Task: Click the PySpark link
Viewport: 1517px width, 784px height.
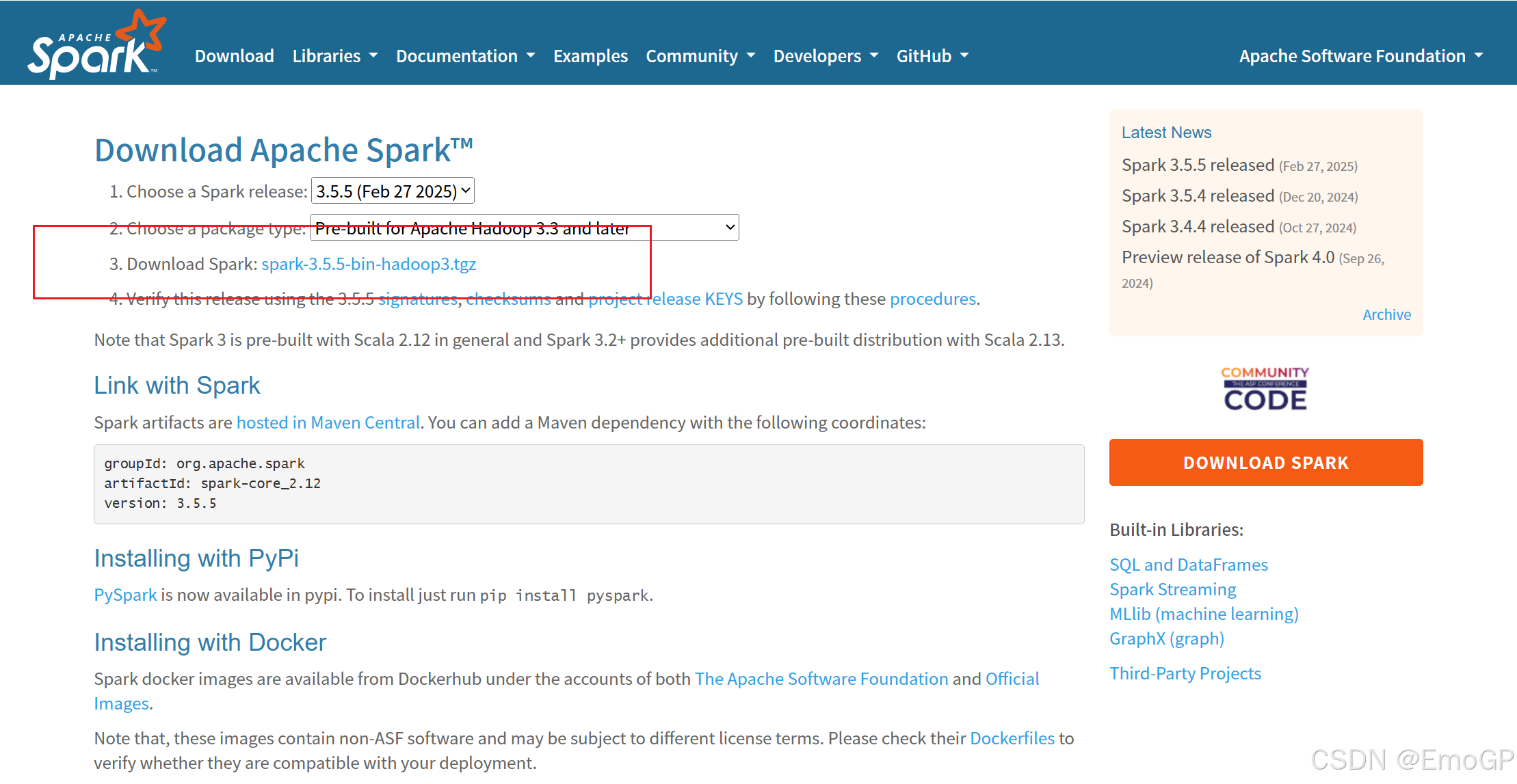Action: pyautogui.click(x=125, y=595)
